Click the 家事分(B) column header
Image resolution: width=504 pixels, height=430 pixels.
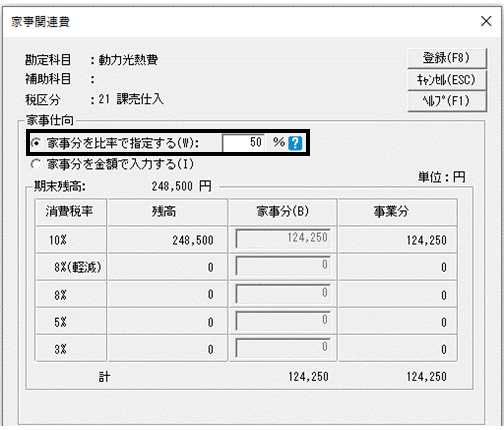click(283, 212)
